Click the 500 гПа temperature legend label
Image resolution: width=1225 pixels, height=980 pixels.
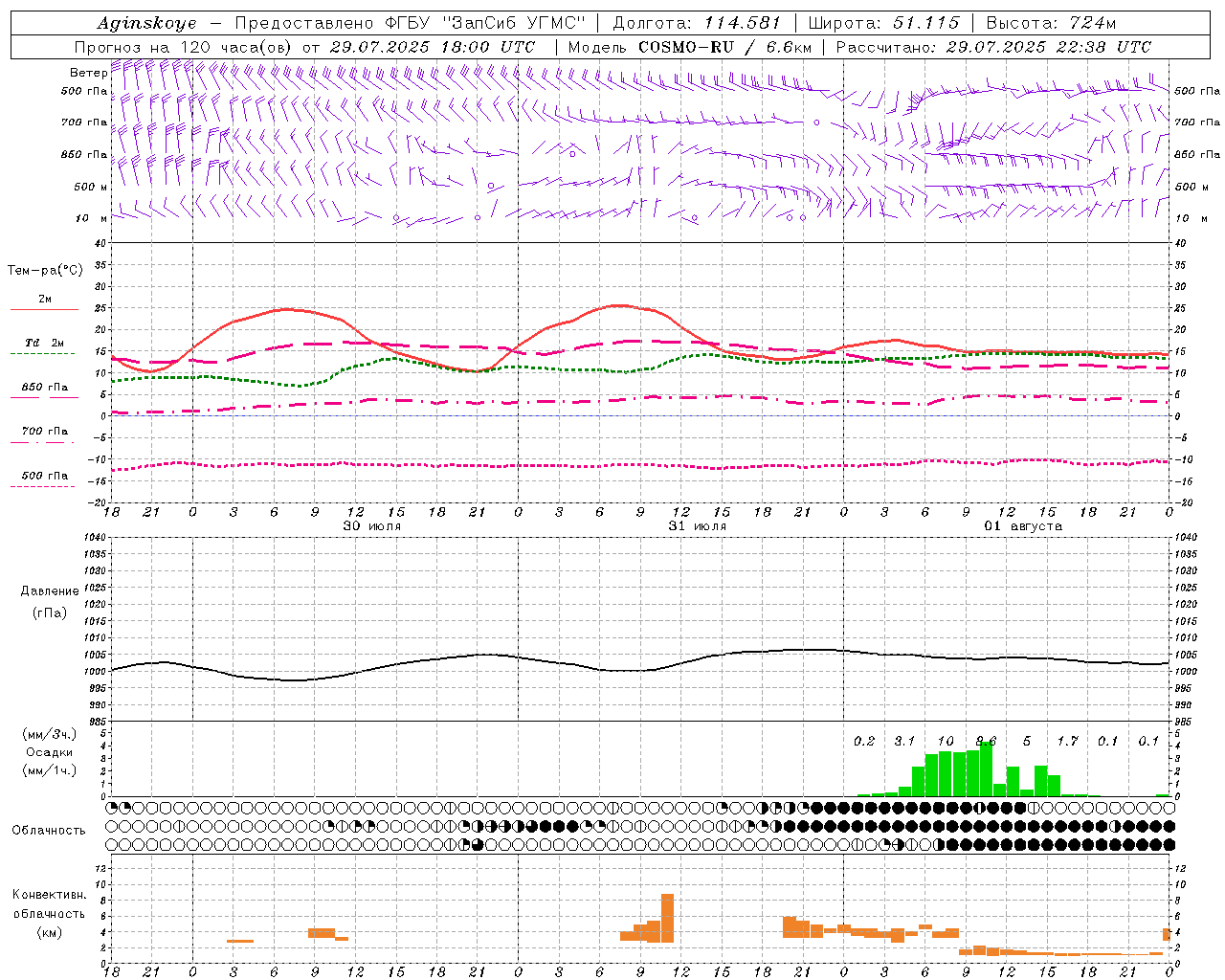coord(45,476)
